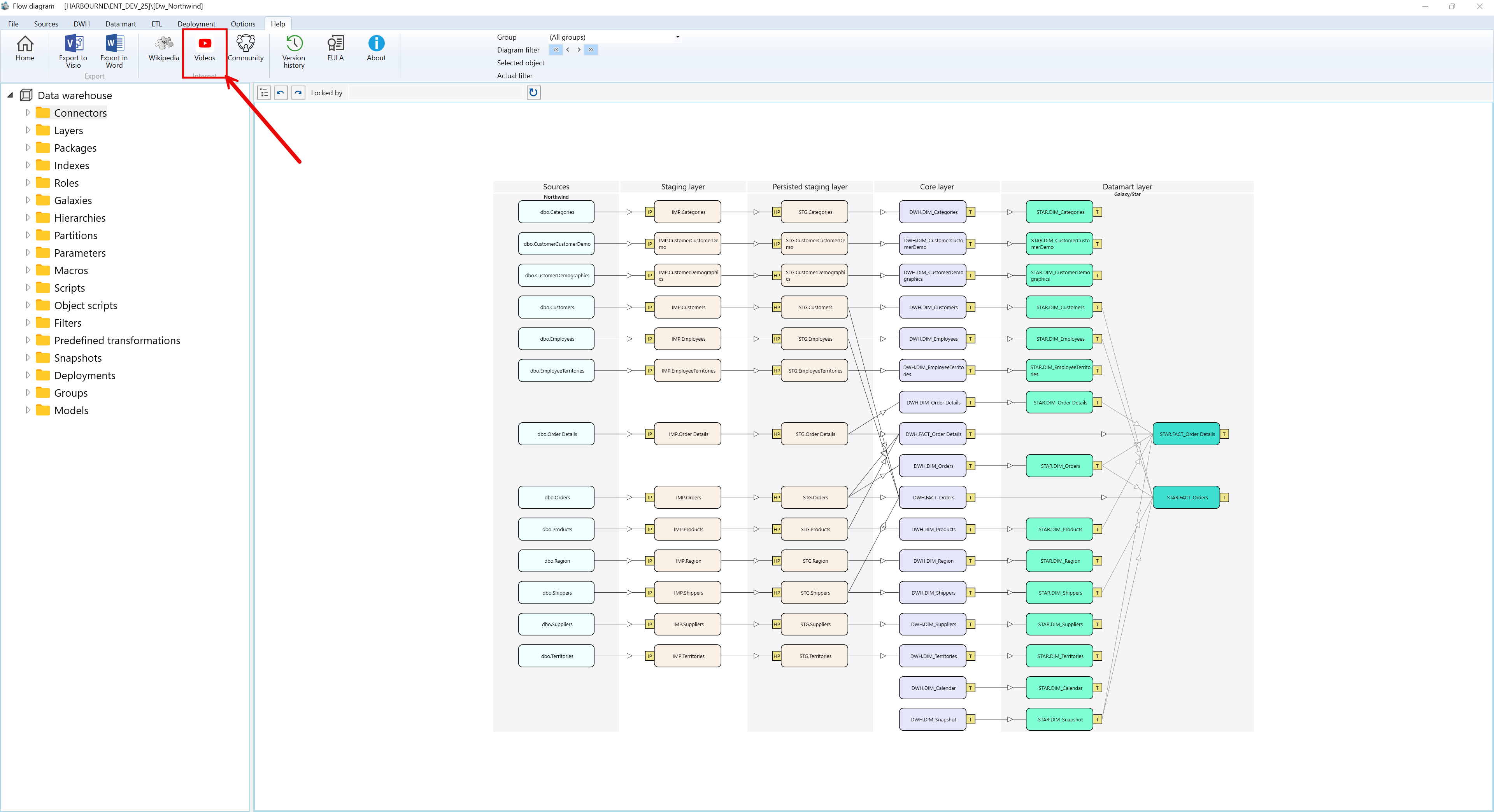Click the refresh icon beside Locked by
The height and width of the screenshot is (812, 1494).
pos(533,92)
